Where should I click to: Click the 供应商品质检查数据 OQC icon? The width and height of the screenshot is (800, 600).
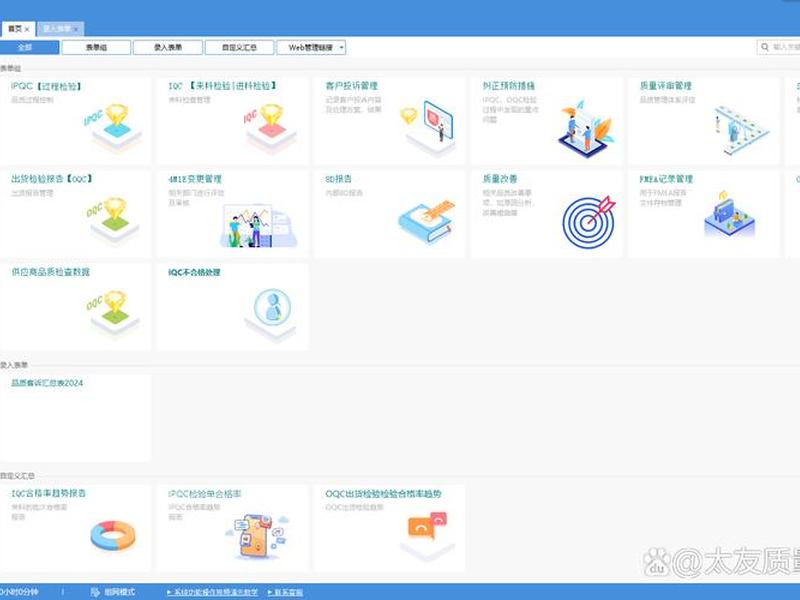[113, 313]
